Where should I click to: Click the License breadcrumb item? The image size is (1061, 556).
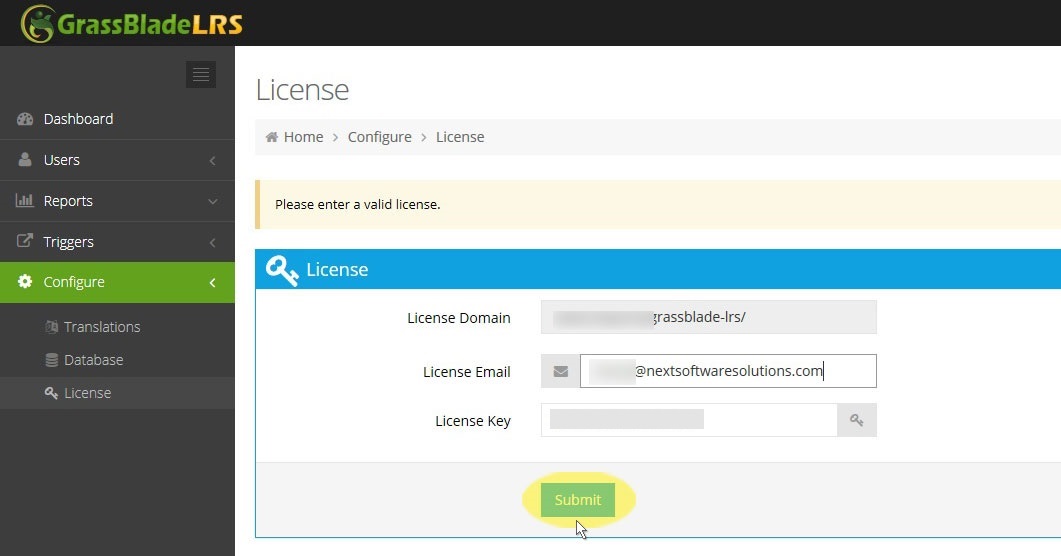click(x=460, y=137)
